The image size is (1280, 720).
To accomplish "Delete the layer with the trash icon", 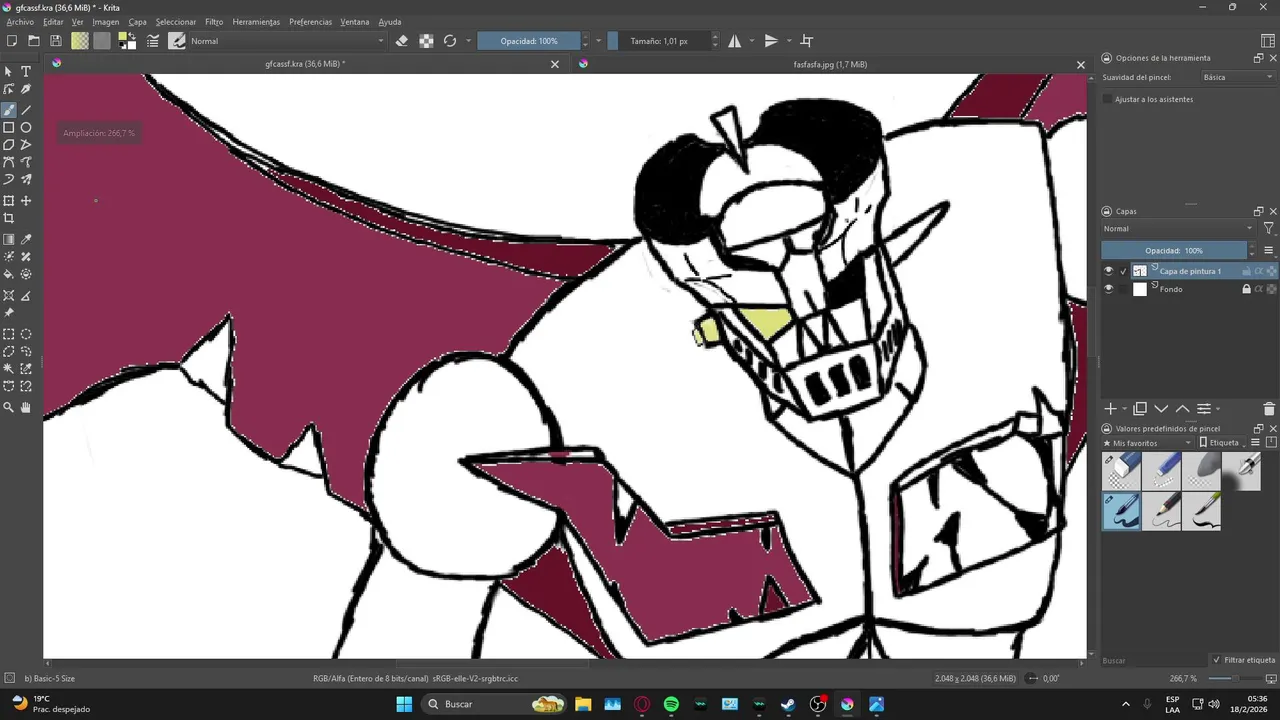I will coord(1269,409).
